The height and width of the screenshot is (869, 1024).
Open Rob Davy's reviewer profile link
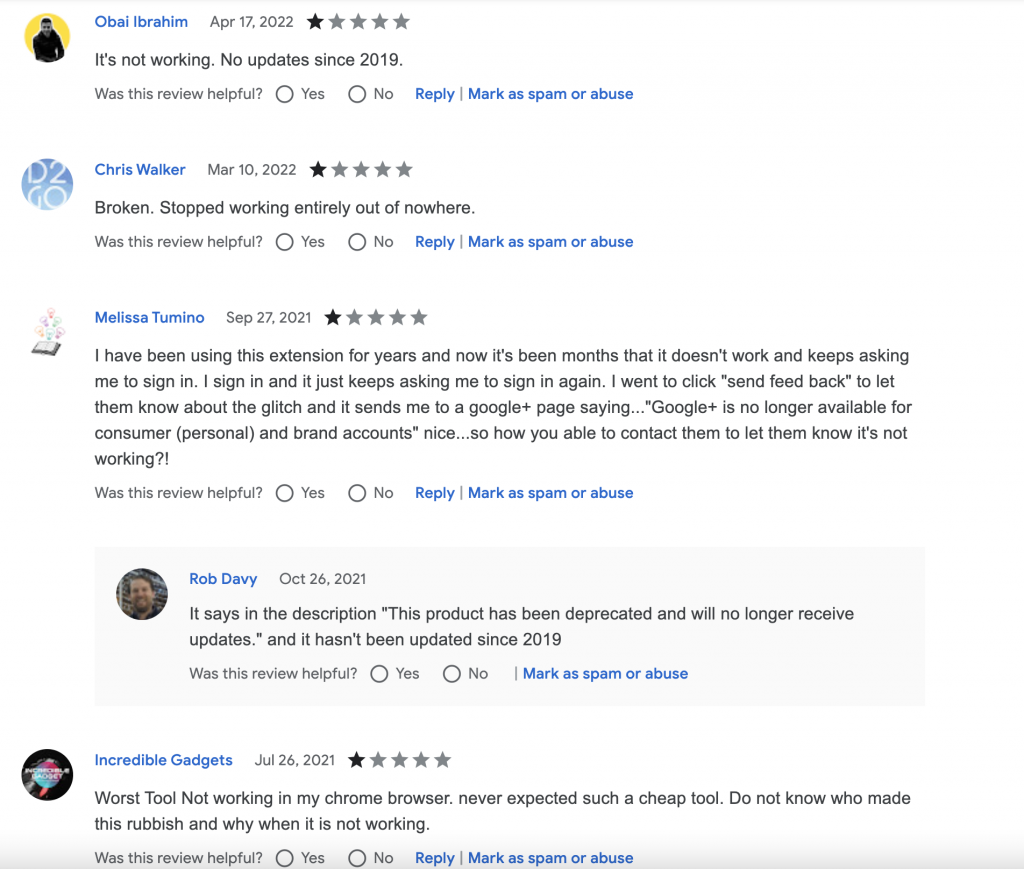point(223,578)
